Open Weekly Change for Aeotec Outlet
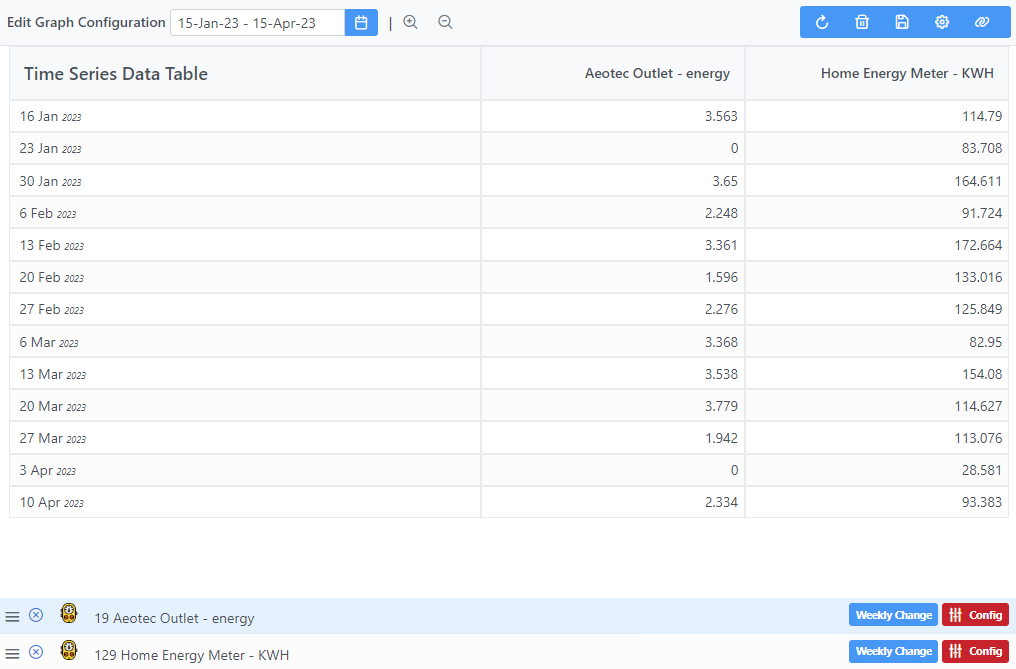 point(893,615)
